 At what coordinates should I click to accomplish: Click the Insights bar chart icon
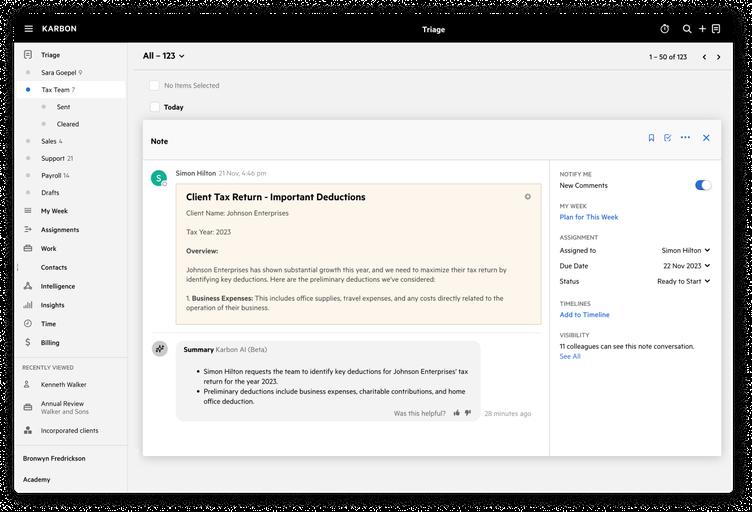[x=28, y=304]
